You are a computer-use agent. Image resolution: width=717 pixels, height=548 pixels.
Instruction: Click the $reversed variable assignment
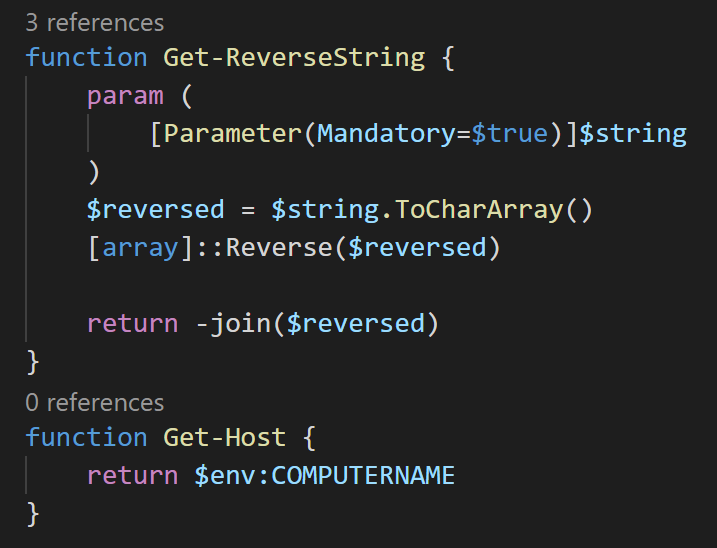[155, 210]
